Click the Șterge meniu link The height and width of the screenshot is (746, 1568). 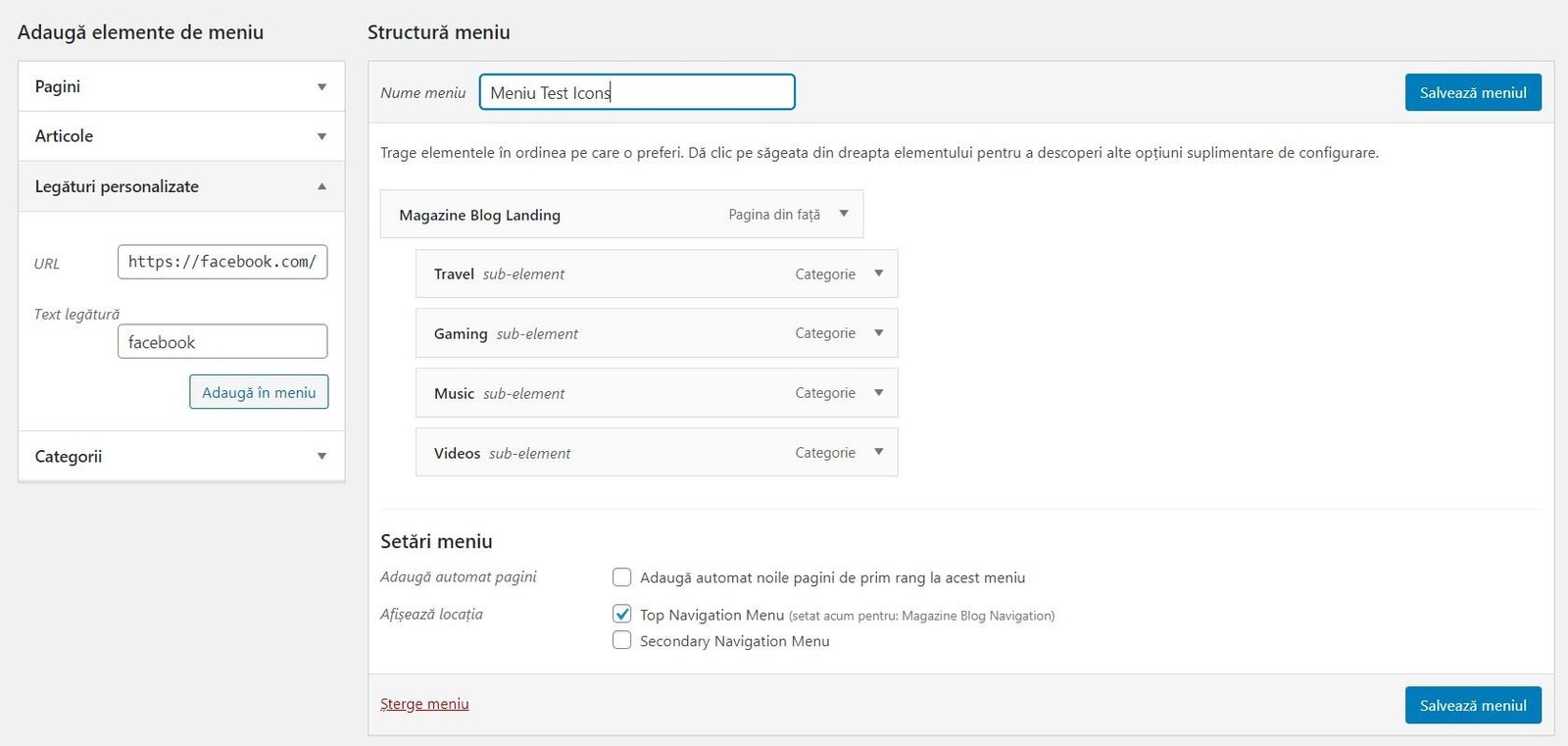pyautogui.click(x=424, y=704)
